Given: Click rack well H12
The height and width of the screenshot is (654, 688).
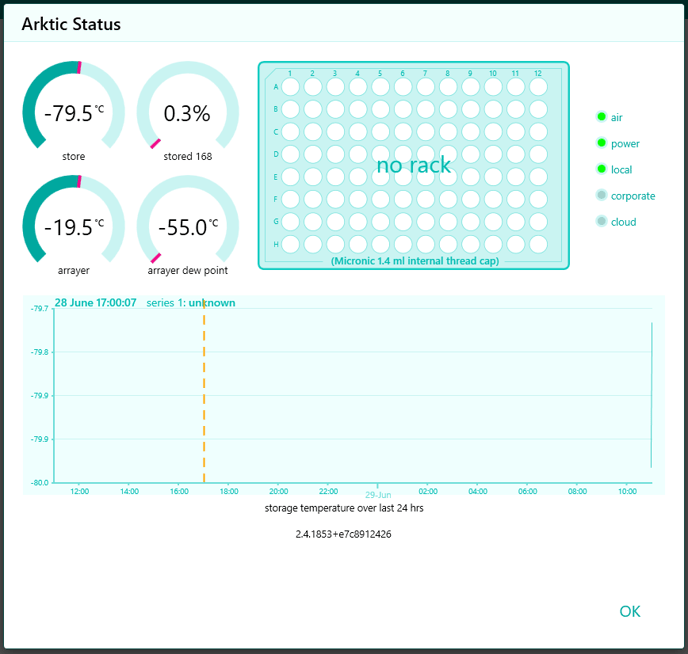Looking at the screenshot, I should 538,244.
